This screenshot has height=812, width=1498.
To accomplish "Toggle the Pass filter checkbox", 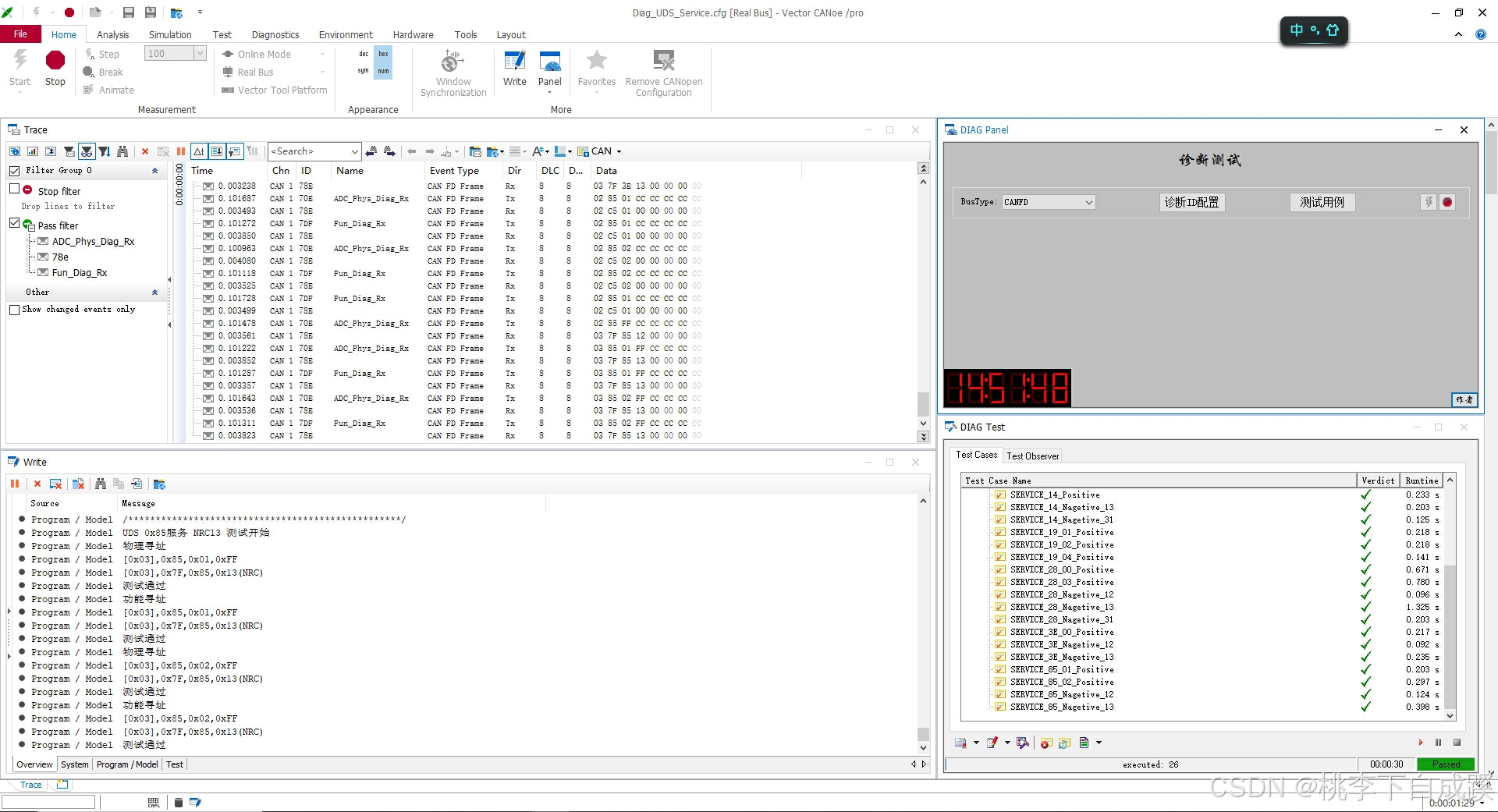I will point(14,223).
